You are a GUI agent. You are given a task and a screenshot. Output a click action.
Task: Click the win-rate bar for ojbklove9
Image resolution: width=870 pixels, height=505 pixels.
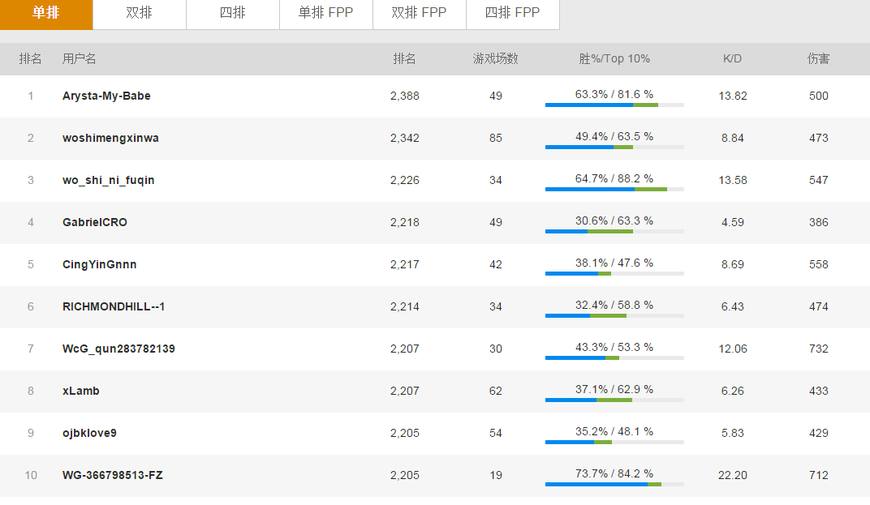tap(614, 442)
